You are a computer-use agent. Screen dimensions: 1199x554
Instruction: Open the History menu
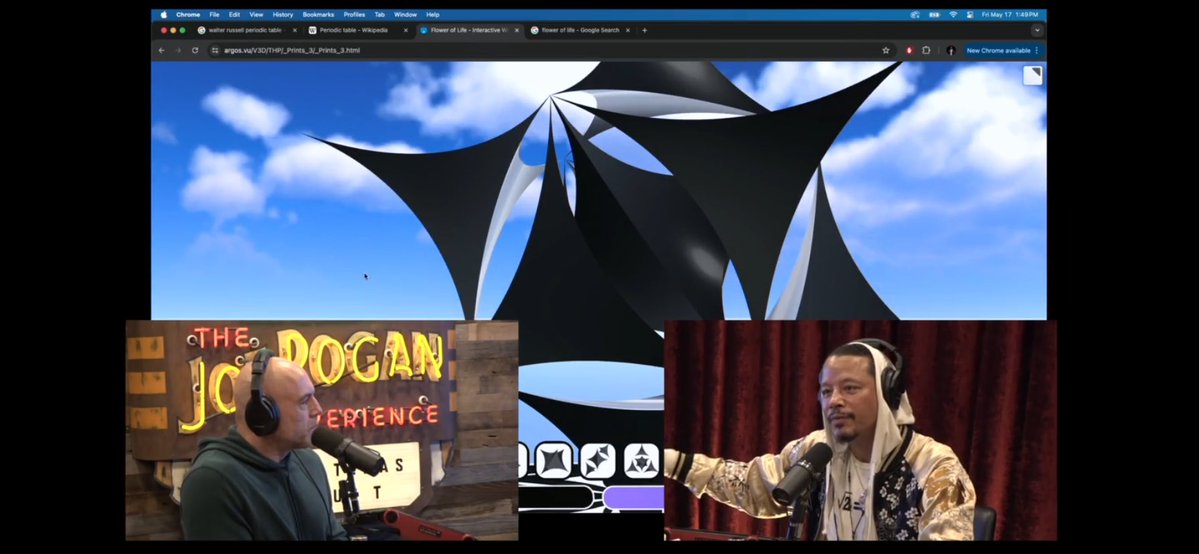pyautogui.click(x=283, y=15)
